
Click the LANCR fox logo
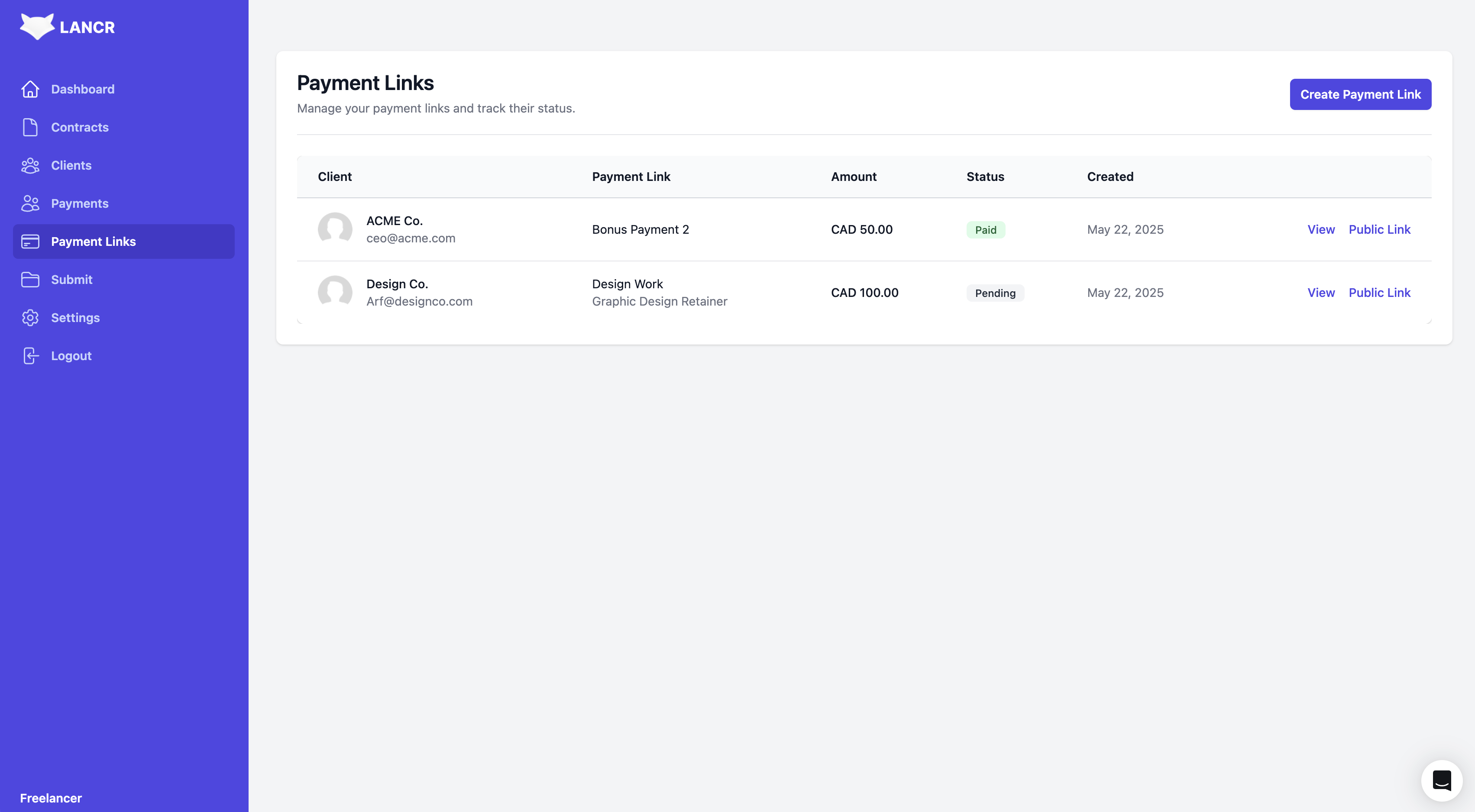click(38, 26)
